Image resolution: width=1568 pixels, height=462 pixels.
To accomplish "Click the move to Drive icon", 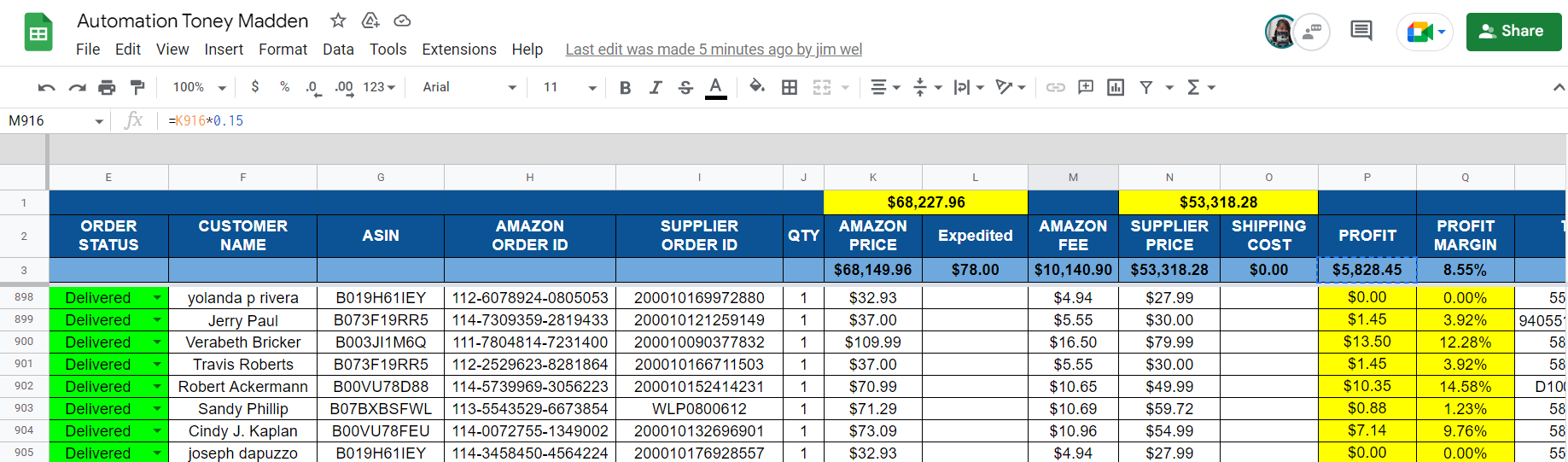I will (370, 20).
